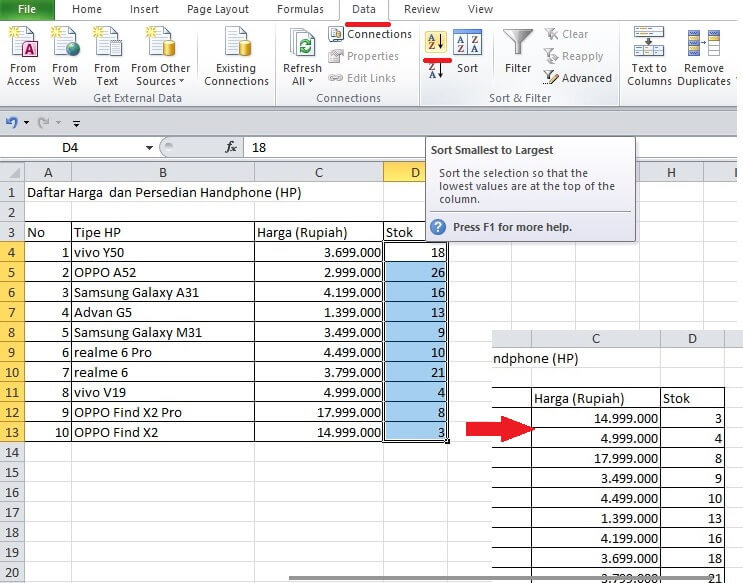Image resolution: width=743 pixels, height=583 pixels.
Task: Toggle the Filter funnel button
Action: [x=518, y=51]
